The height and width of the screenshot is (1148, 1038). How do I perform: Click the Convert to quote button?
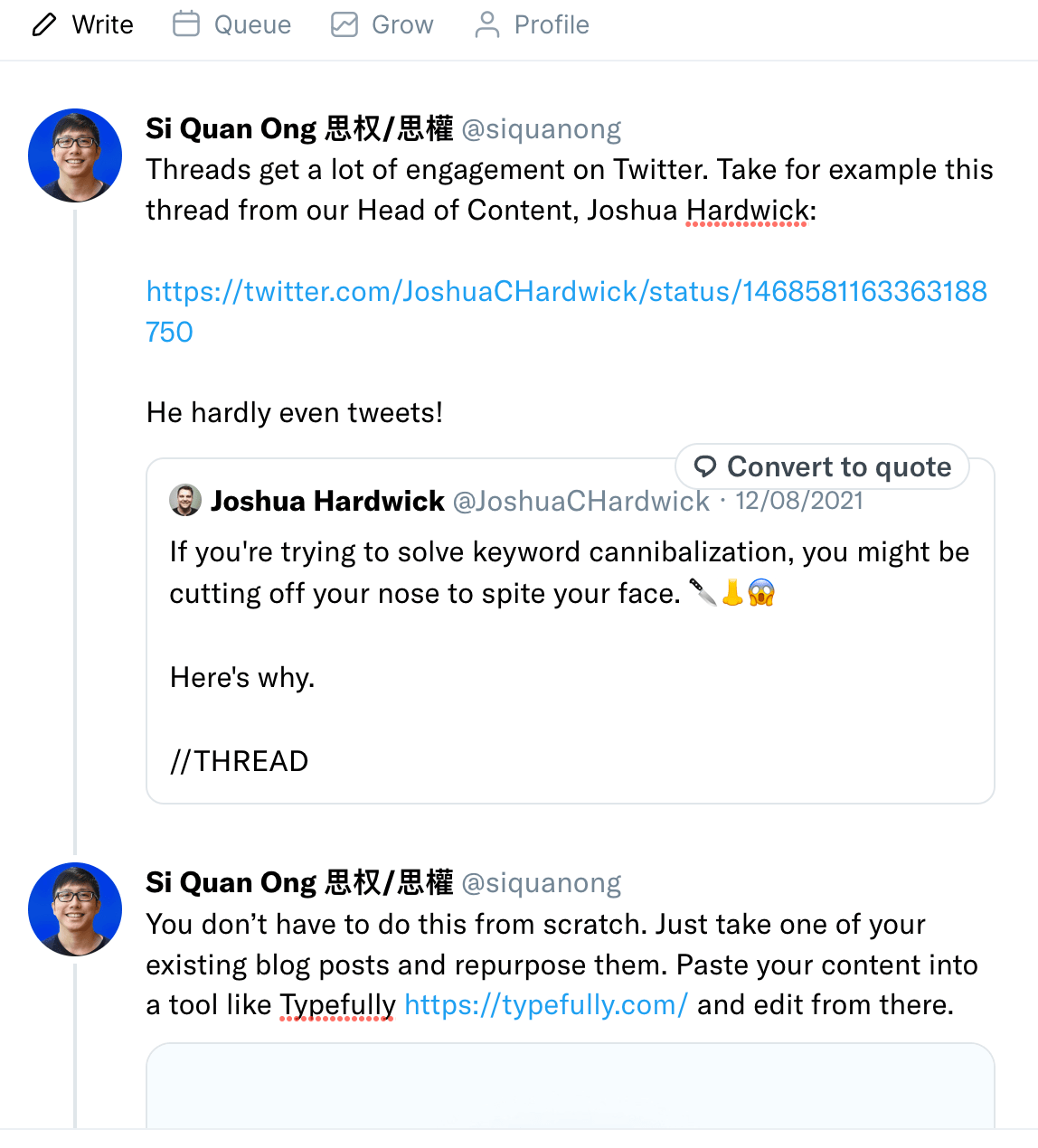click(x=821, y=466)
